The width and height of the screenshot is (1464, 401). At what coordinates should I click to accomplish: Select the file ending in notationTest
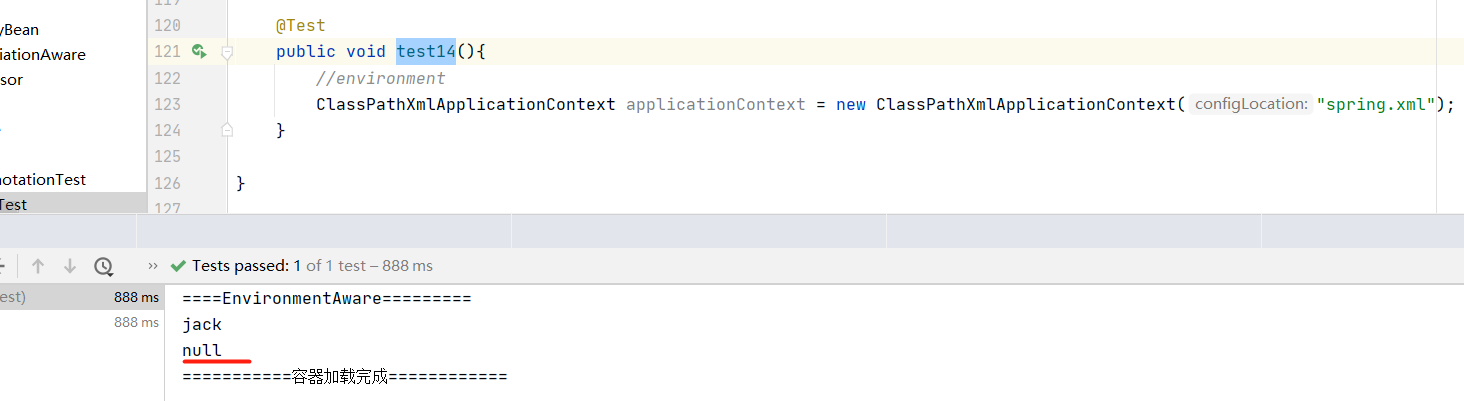click(43, 179)
